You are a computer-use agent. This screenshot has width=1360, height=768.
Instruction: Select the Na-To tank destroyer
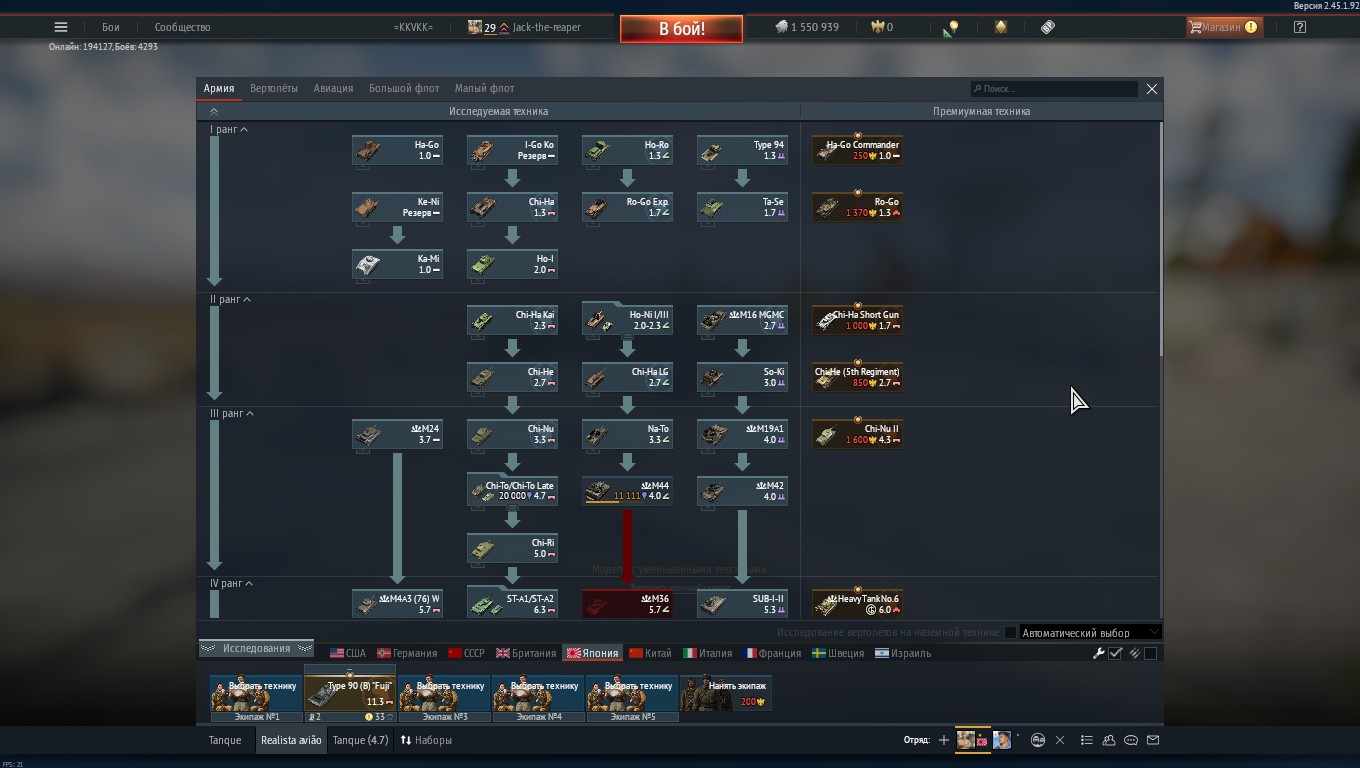[x=627, y=434]
